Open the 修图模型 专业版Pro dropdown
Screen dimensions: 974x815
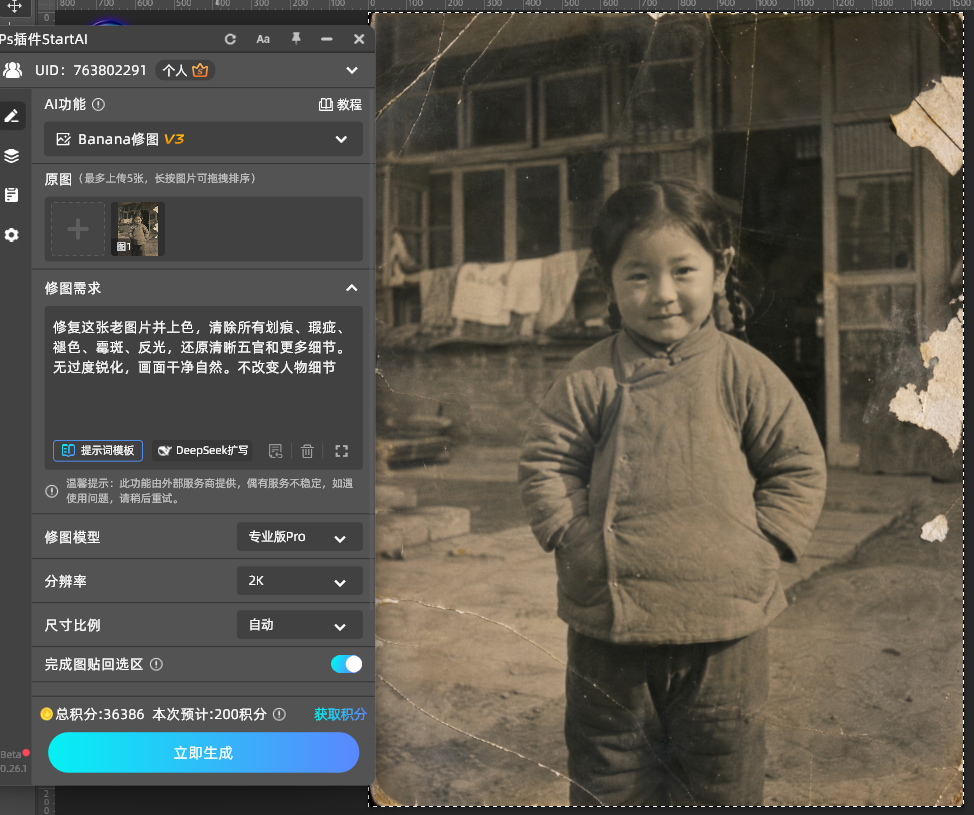point(299,537)
